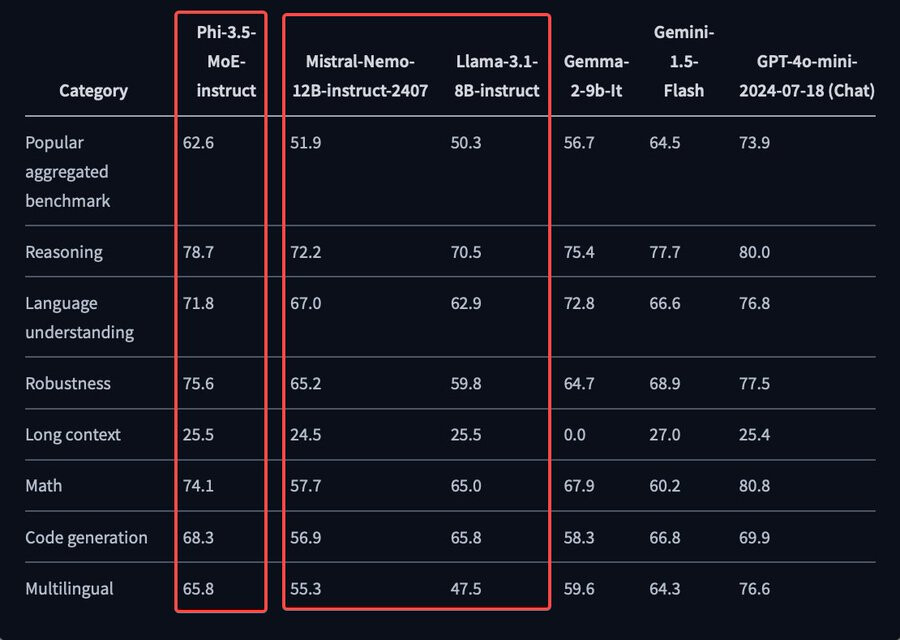
Task: Click the Reasoning row label
Action: (x=64, y=252)
